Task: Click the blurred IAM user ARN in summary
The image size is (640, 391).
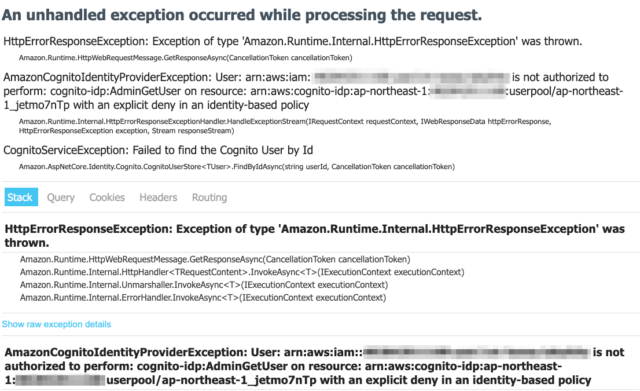Action: tap(412, 77)
